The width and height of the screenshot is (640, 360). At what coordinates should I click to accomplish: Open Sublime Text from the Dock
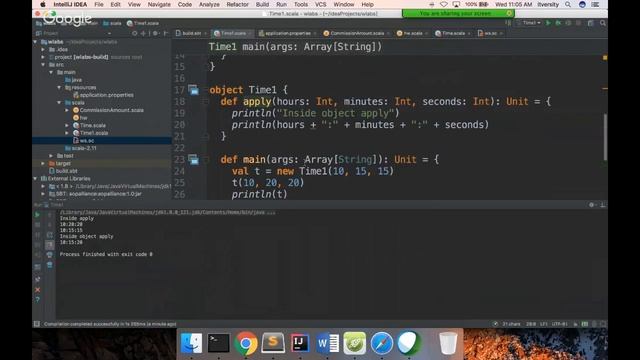pos(273,343)
